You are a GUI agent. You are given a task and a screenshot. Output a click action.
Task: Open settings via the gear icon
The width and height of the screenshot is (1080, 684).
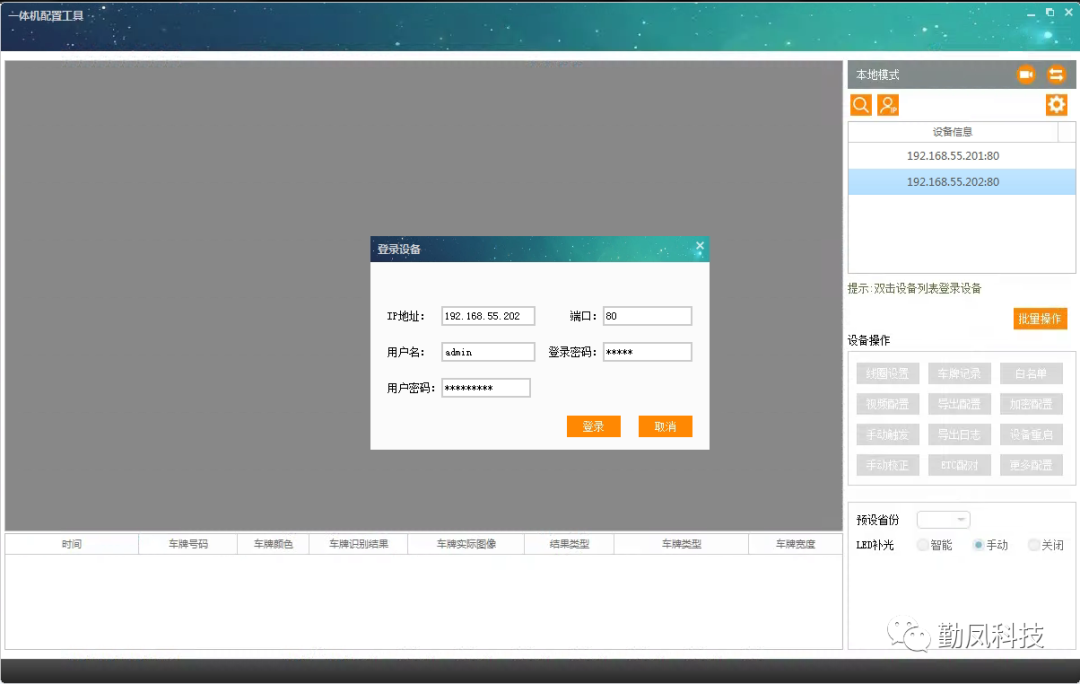[x=1056, y=104]
